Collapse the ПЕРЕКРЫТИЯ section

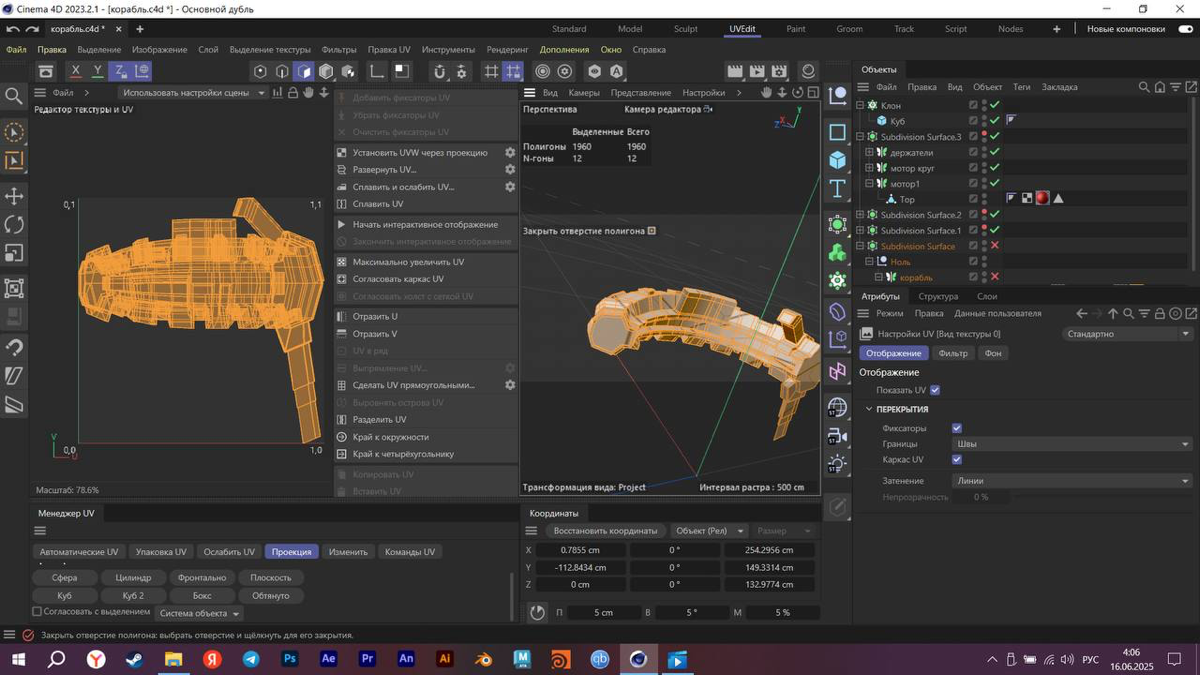pyautogui.click(x=869, y=409)
